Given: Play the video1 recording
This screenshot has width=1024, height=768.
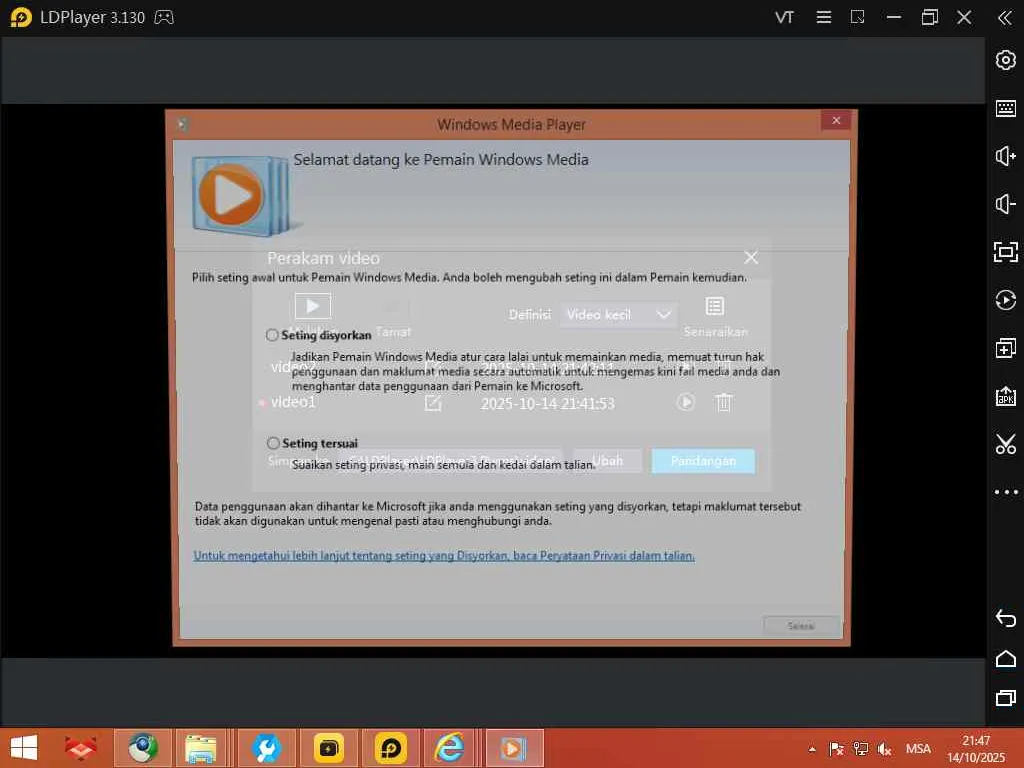Looking at the screenshot, I should coord(686,402).
